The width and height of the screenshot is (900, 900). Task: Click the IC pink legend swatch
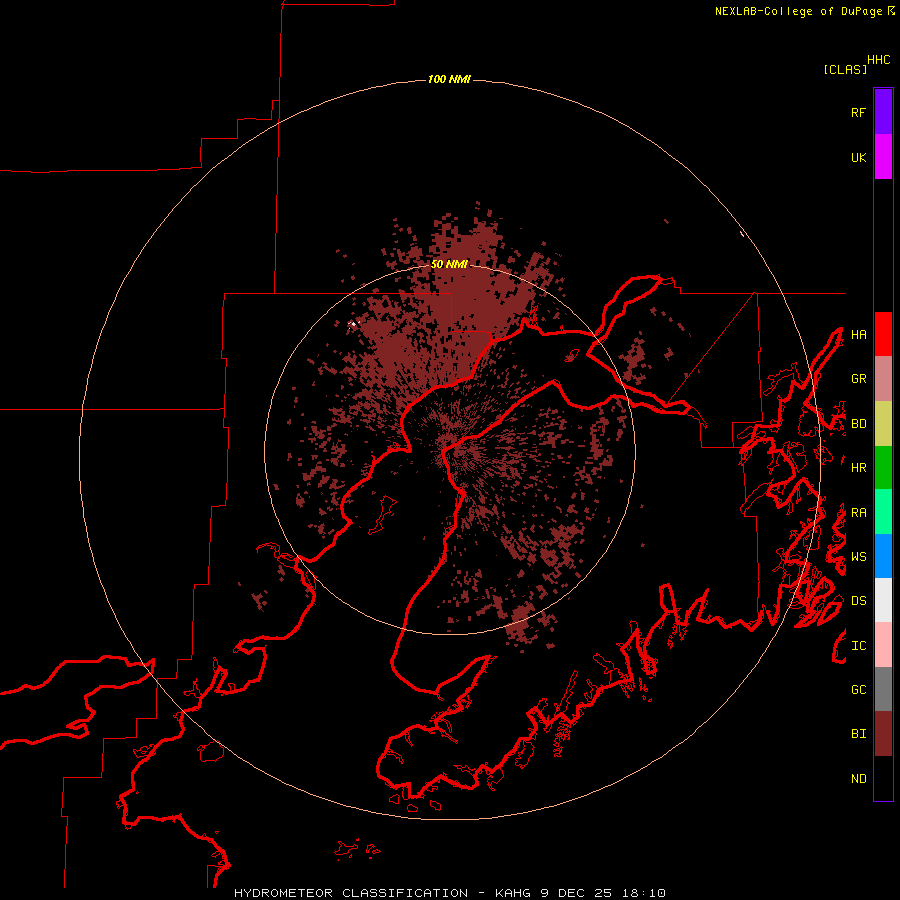tap(883, 645)
